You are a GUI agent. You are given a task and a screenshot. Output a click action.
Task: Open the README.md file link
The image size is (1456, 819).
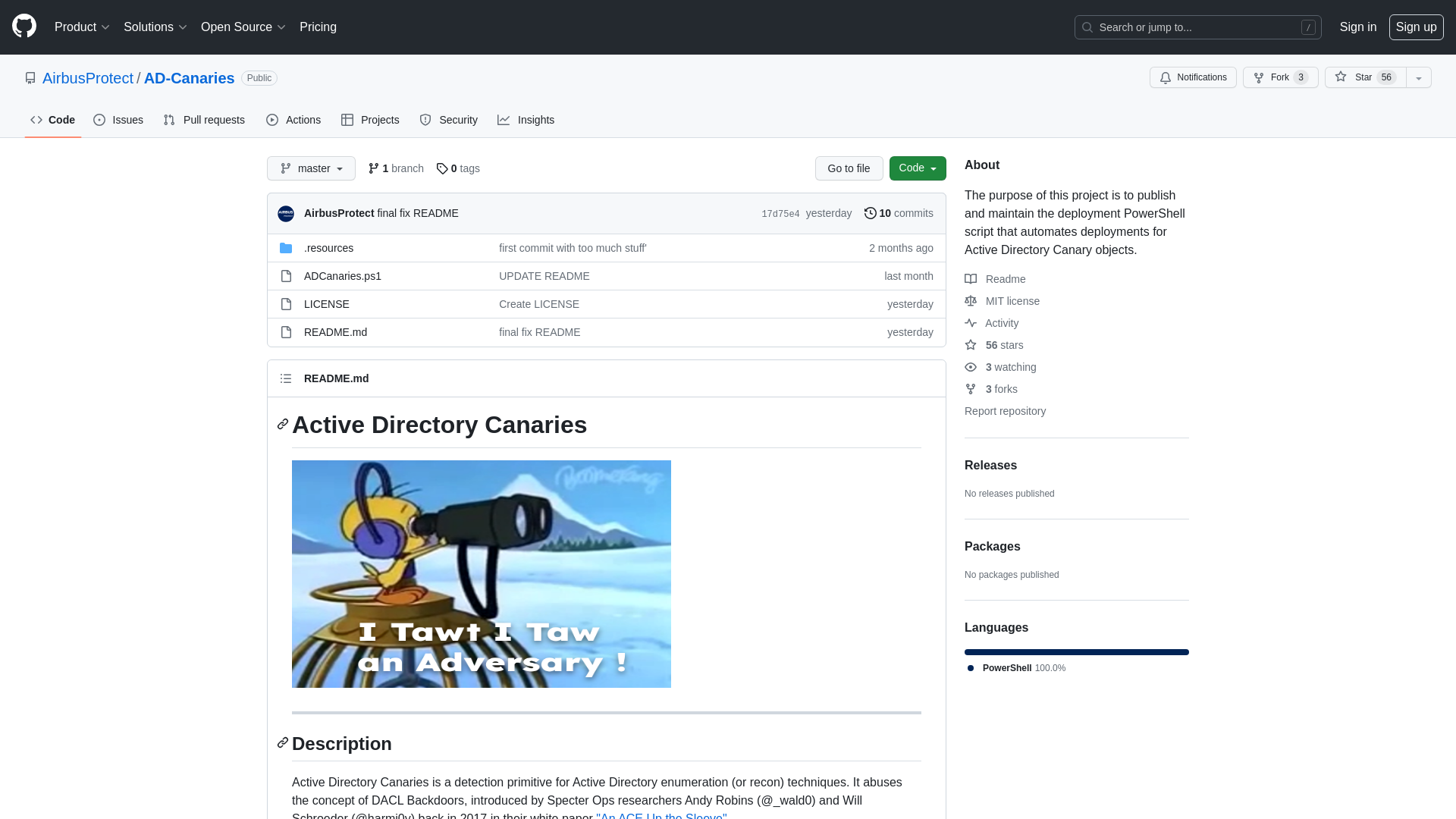pyautogui.click(x=335, y=332)
